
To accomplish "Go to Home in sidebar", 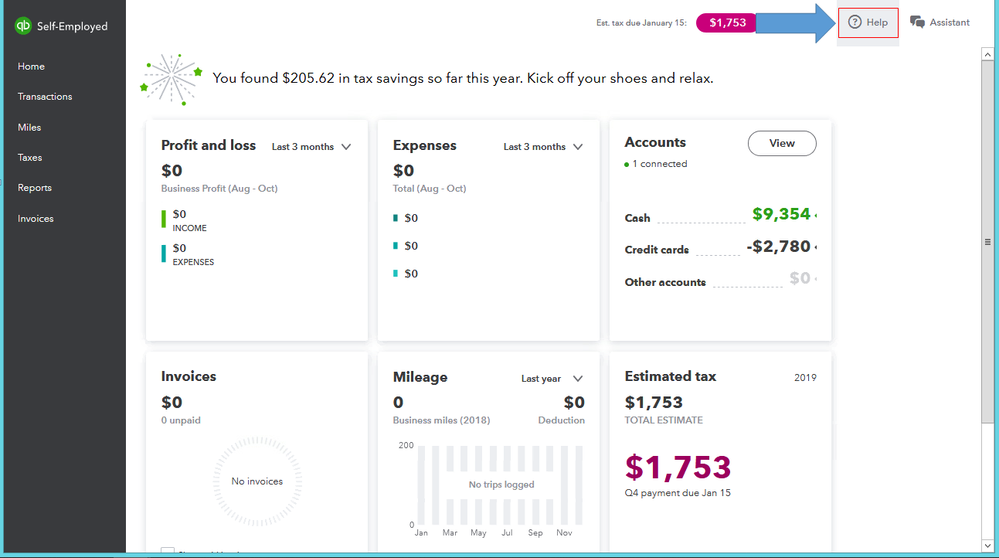I will [x=31, y=66].
